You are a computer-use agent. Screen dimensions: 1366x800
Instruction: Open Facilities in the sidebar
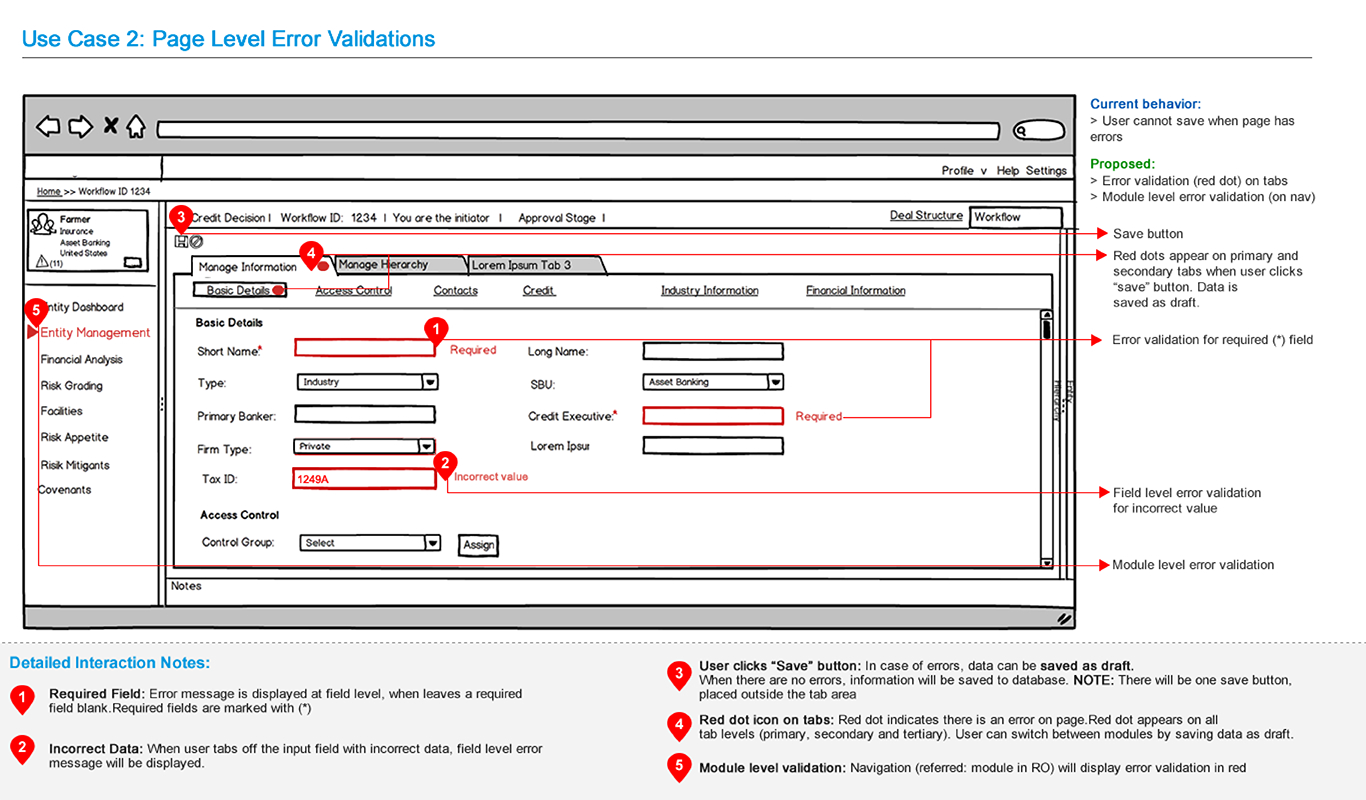[x=62, y=411]
